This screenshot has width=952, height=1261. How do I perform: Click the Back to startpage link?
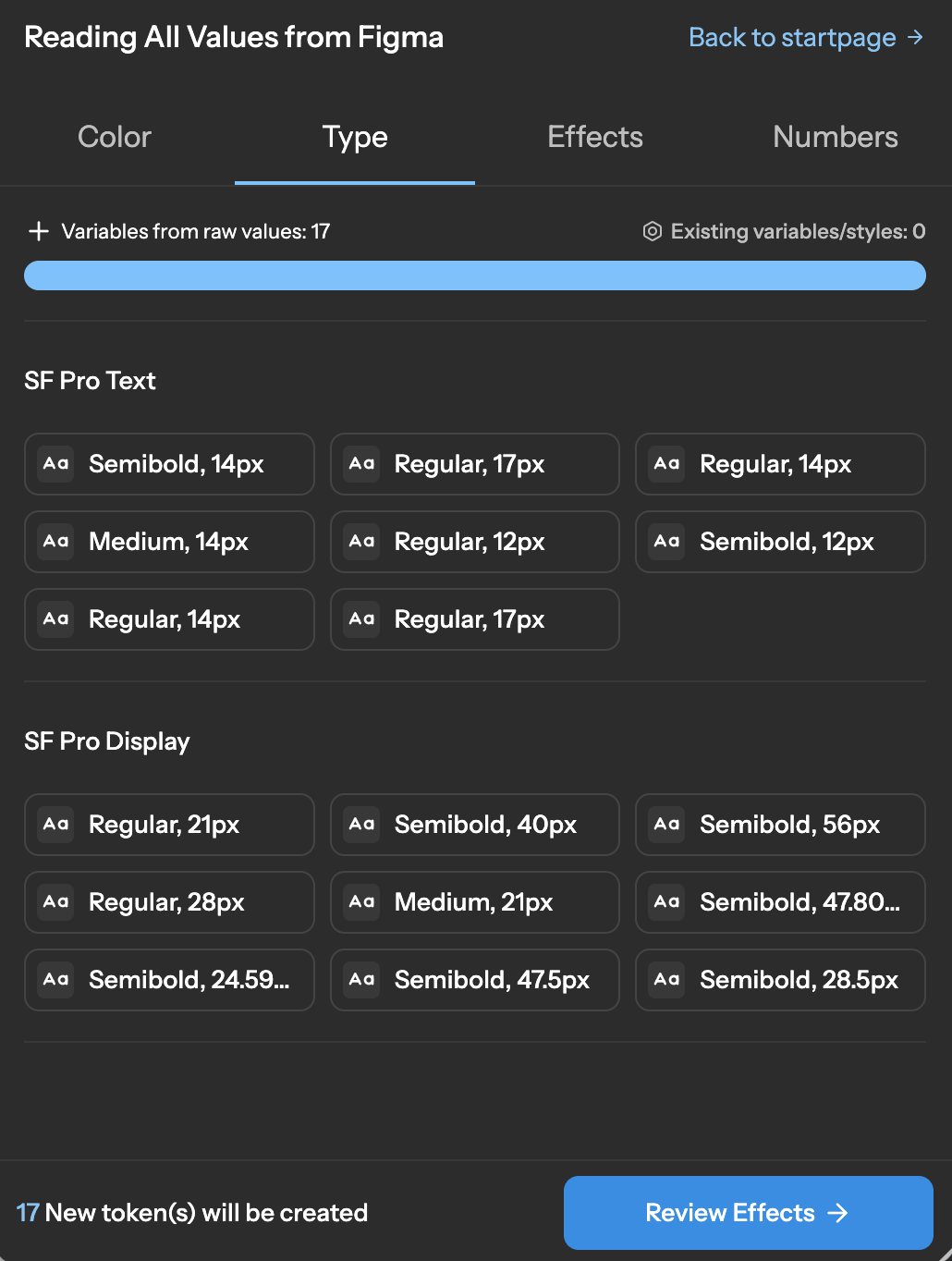[806, 37]
